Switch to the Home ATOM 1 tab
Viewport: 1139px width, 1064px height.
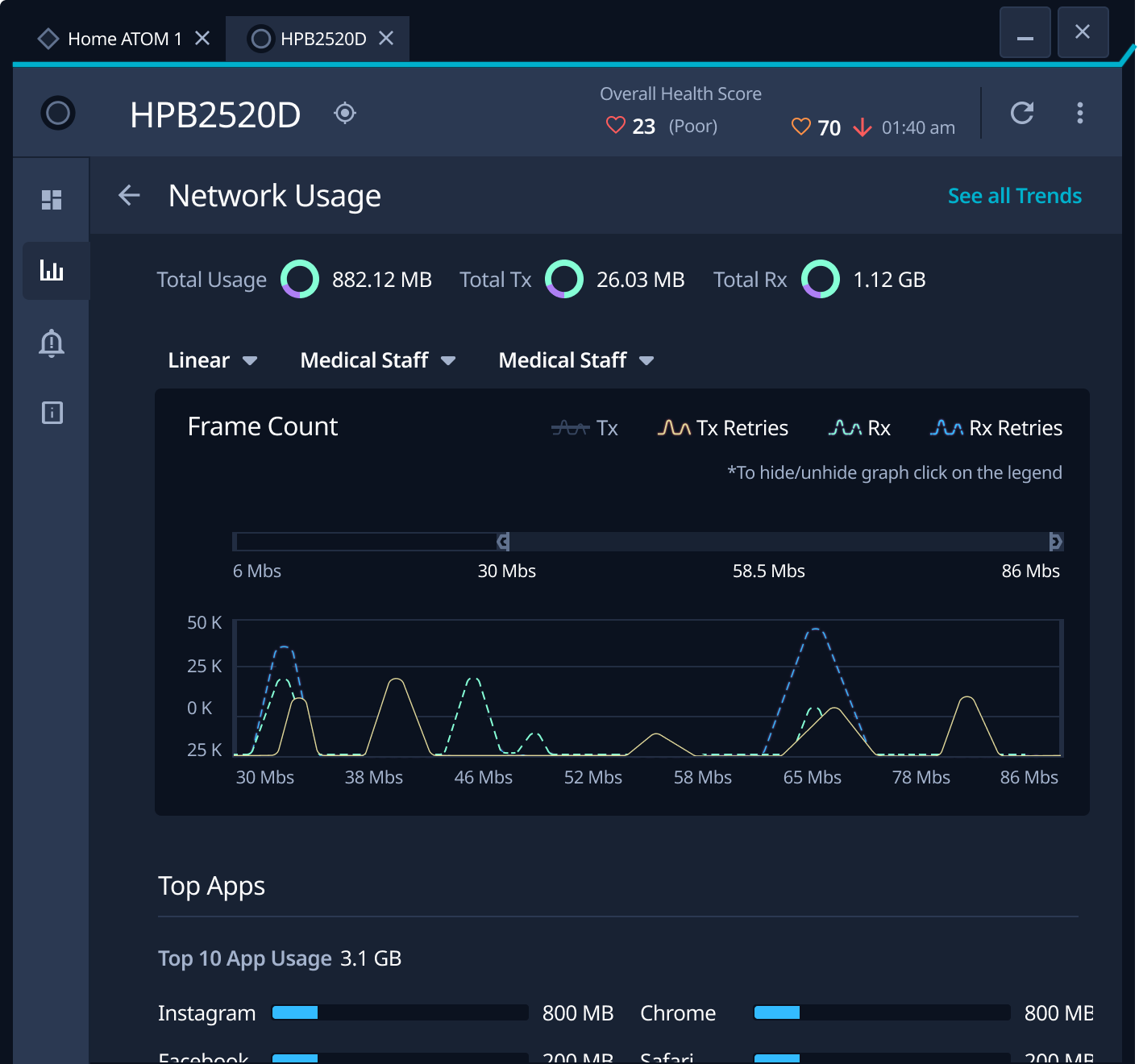[x=121, y=38]
